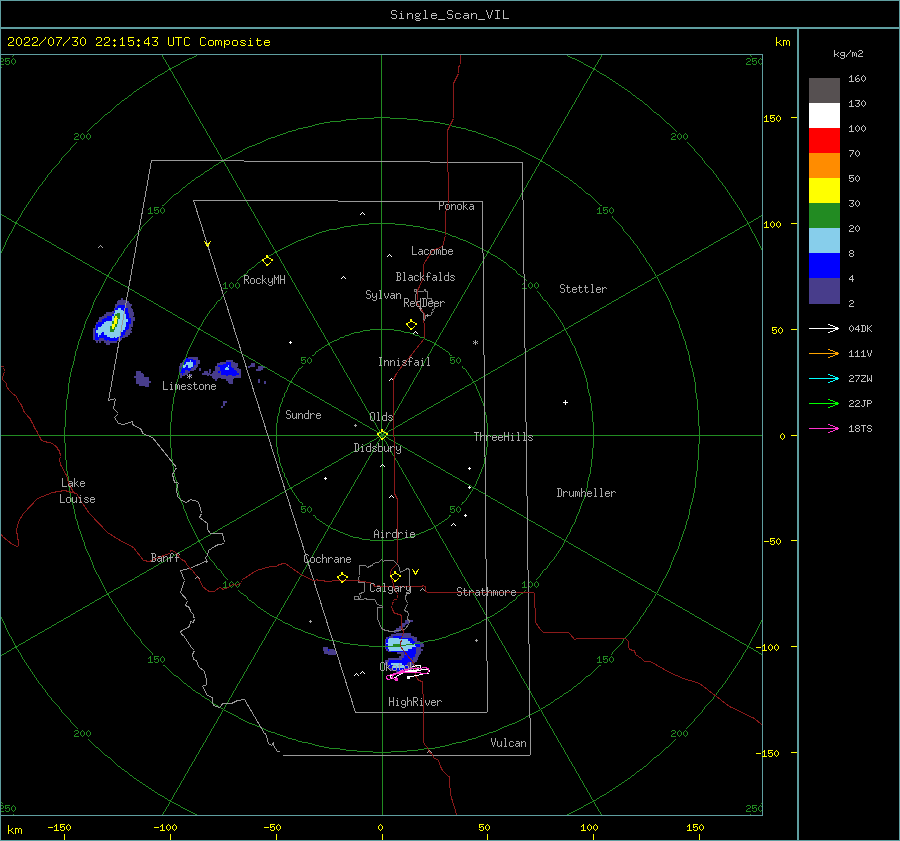Pick the red 70-100 legend swatch
The width and height of the screenshot is (900, 841).
coord(824,141)
